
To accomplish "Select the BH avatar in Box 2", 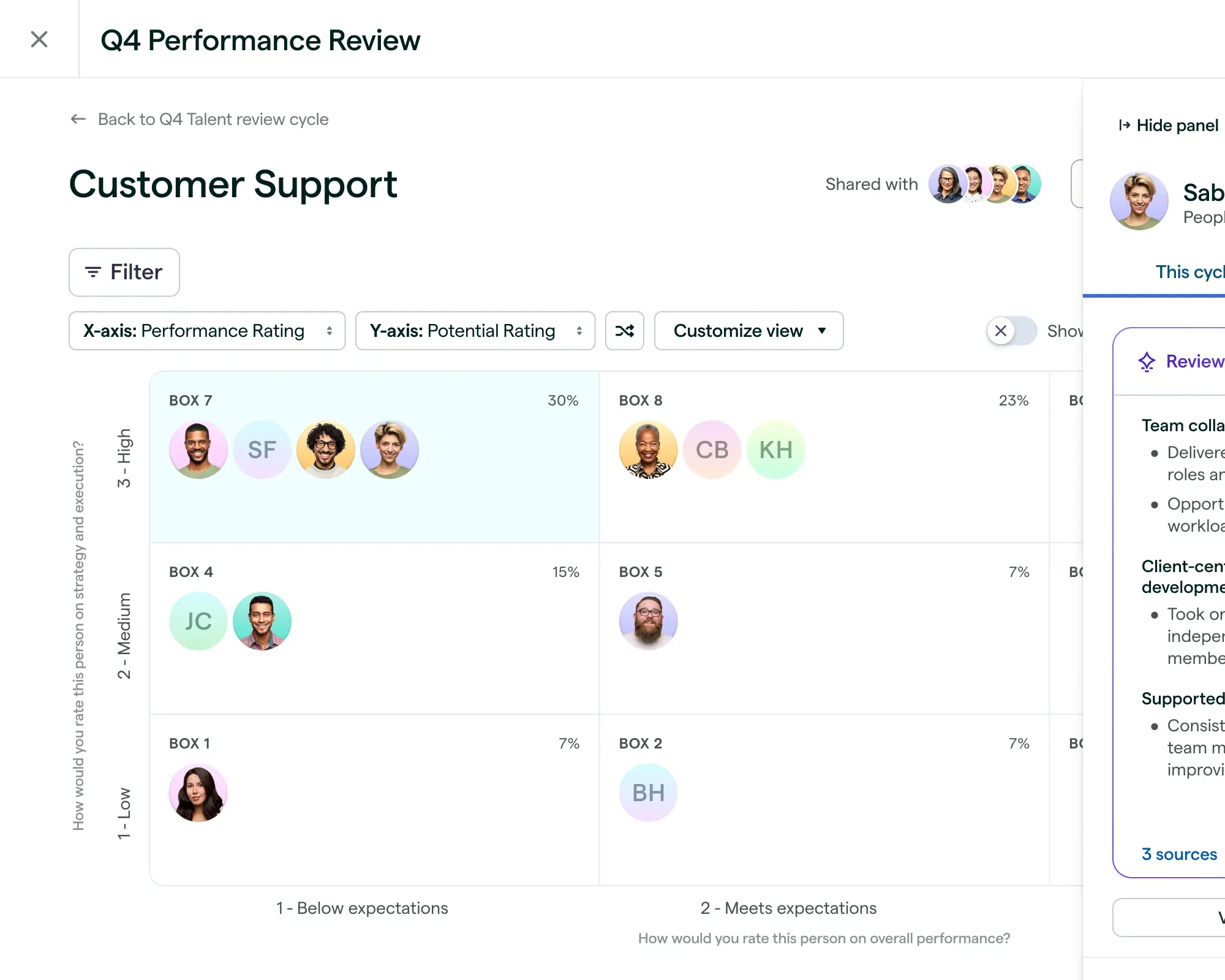I will click(x=648, y=792).
